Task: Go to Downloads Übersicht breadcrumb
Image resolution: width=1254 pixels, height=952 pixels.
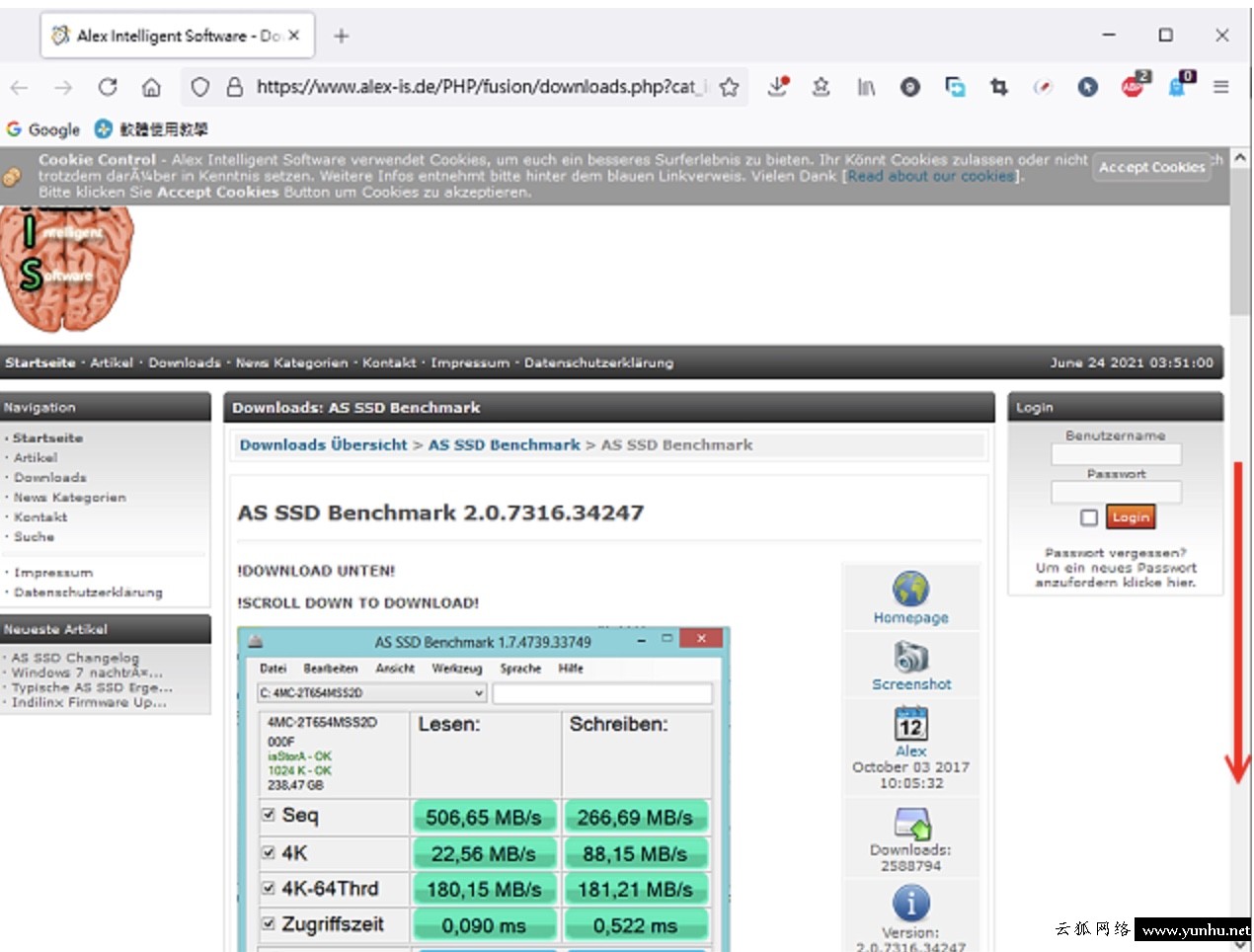Action: point(323,445)
